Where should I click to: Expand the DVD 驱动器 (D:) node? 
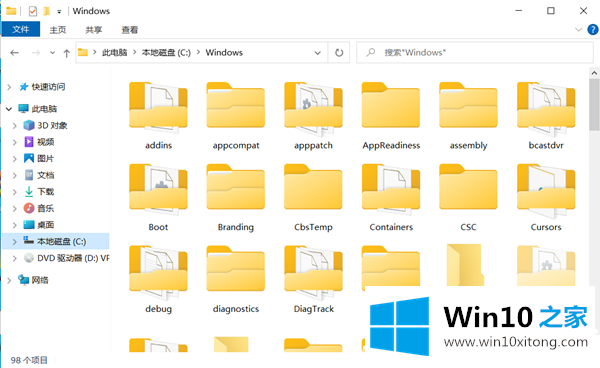(15, 259)
